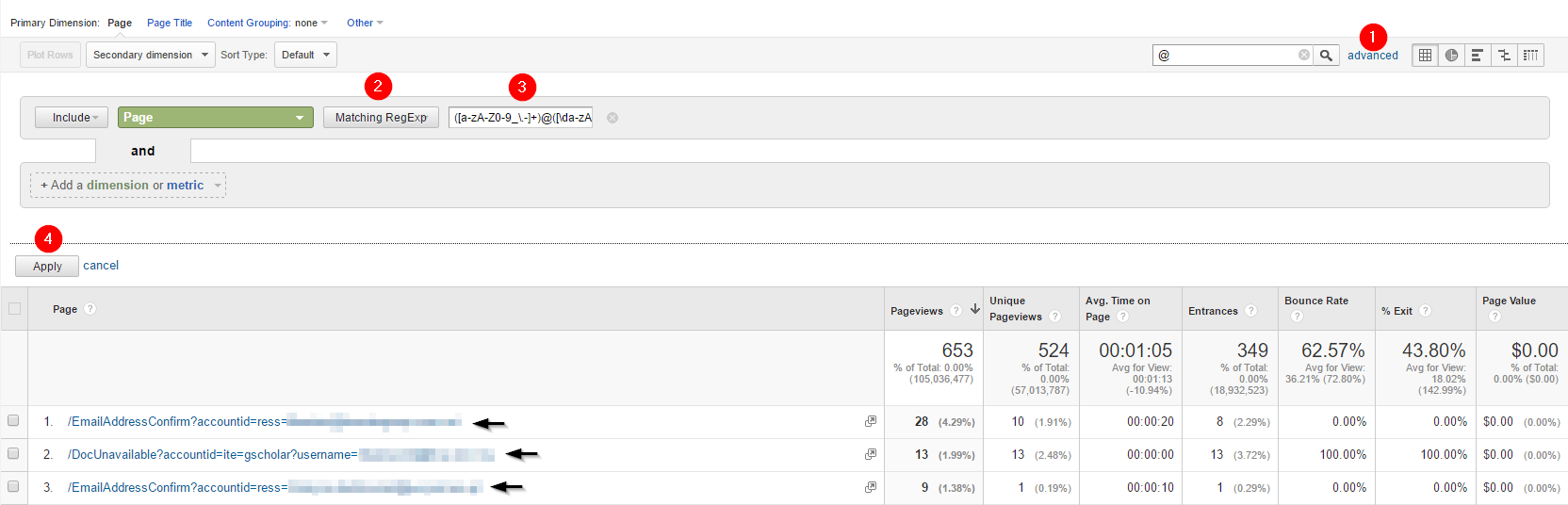The image size is (1568, 505).
Task: Click the advanced filter link
Action: click(1373, 56)
